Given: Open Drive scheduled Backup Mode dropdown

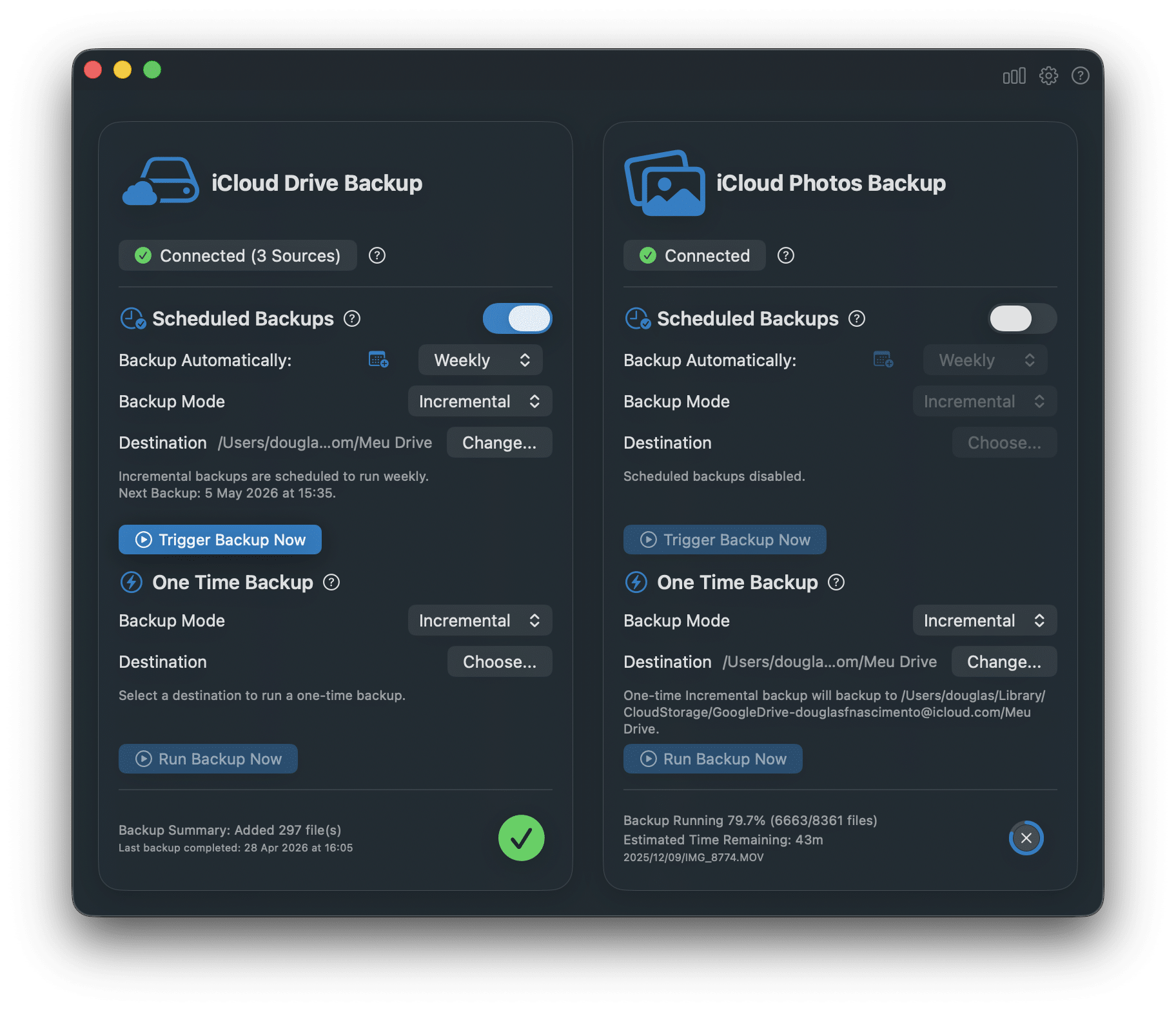Looking at the screenshot, I should click(480, 401).
